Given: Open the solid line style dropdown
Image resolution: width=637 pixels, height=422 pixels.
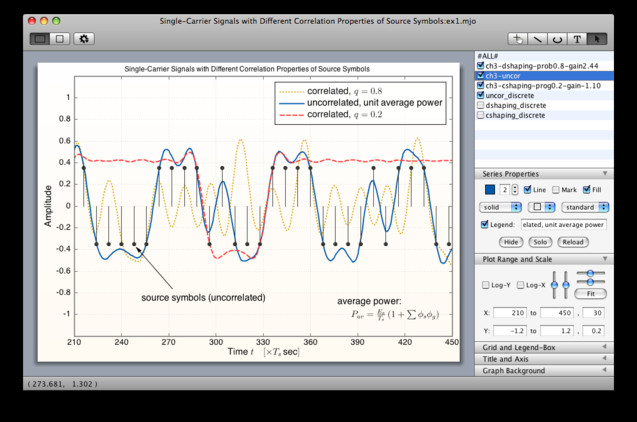Looking at the screenshot, I should coord(502,207).
